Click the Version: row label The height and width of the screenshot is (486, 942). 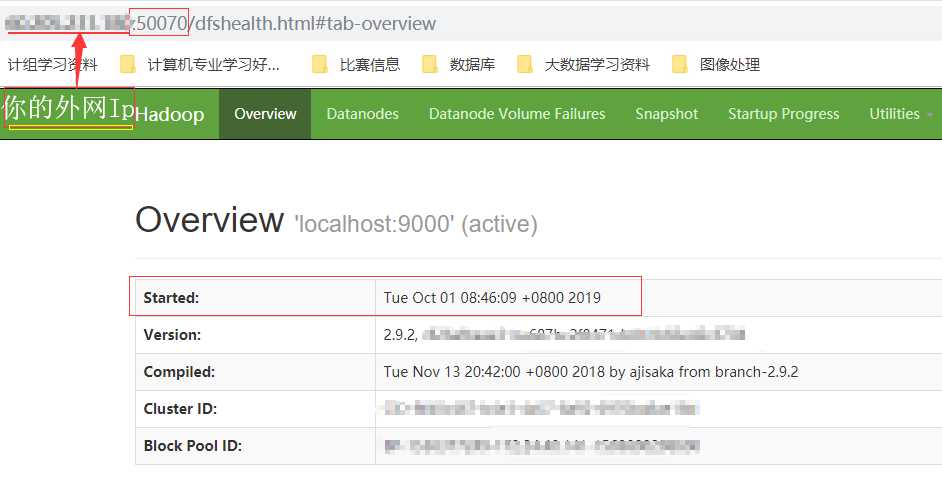[x=172, y=335]
